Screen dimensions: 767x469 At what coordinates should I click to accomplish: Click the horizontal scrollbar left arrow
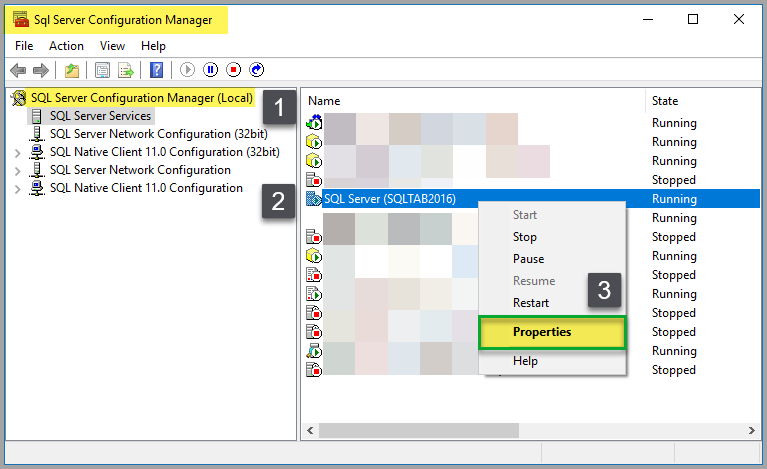coord(310,430)
